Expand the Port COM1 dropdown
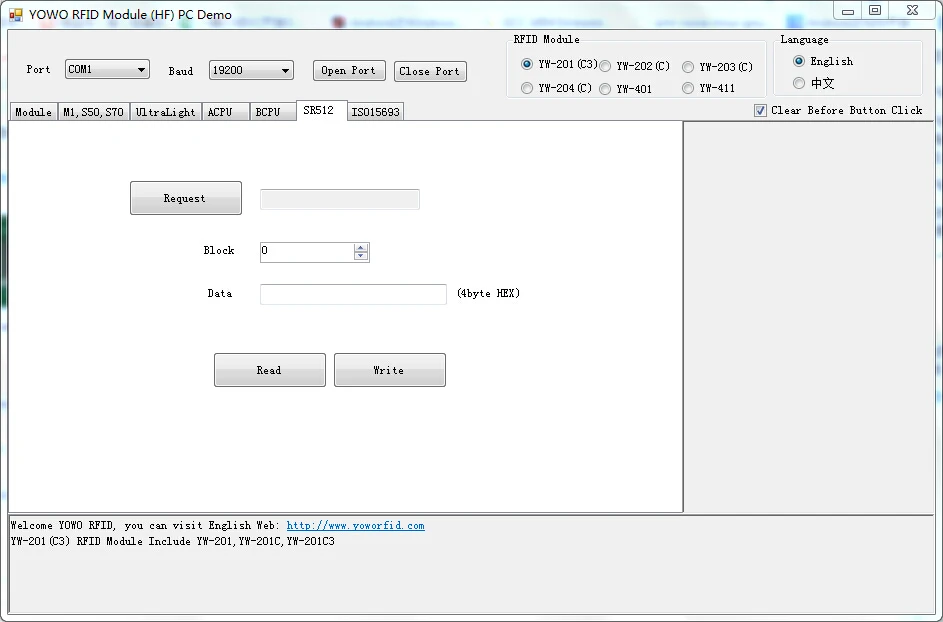The width and height of the screenshot is (943, 622). pos(141,70)
